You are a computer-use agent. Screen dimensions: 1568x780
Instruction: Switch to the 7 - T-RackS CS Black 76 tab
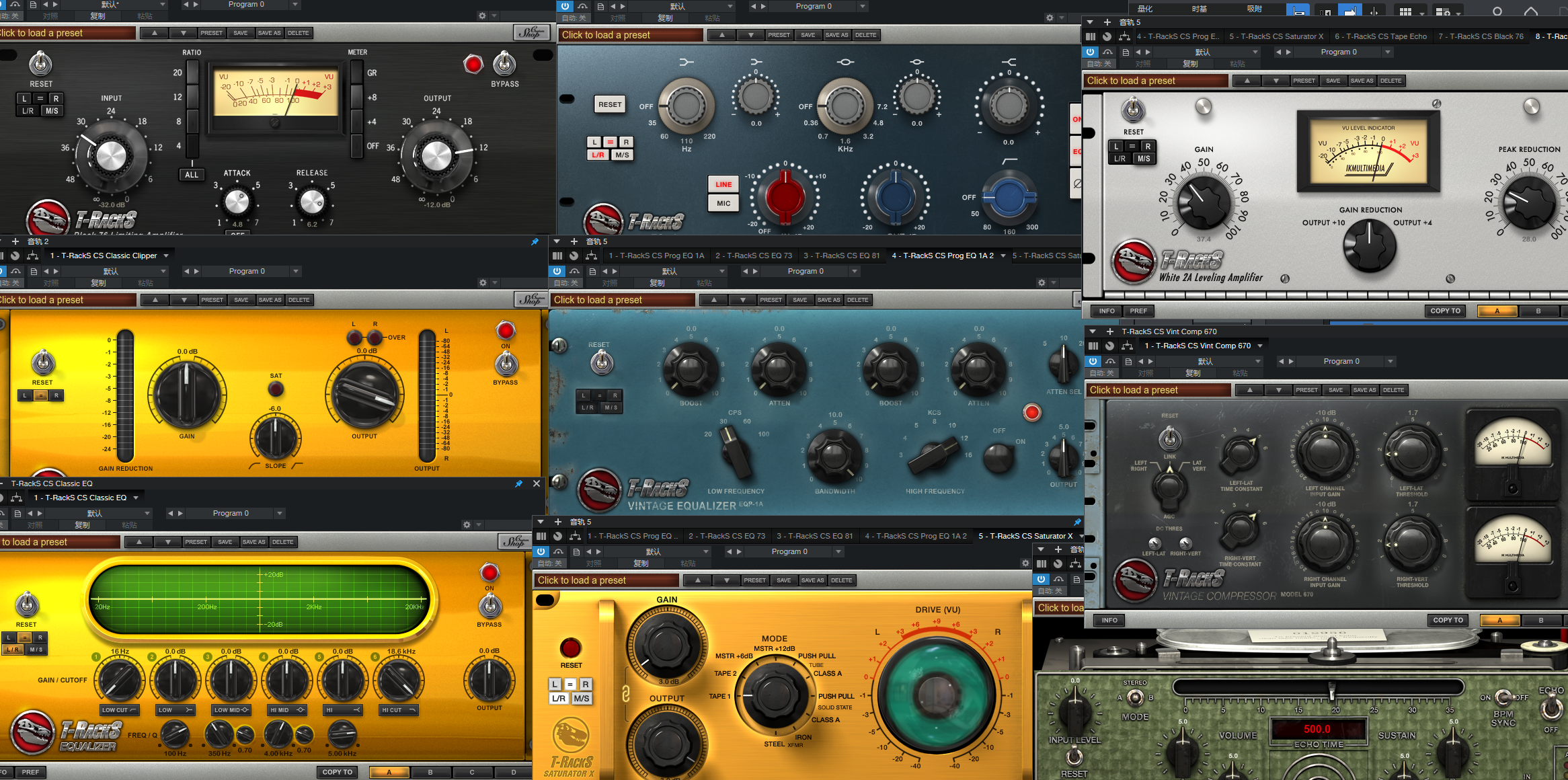pos(1481,36)
